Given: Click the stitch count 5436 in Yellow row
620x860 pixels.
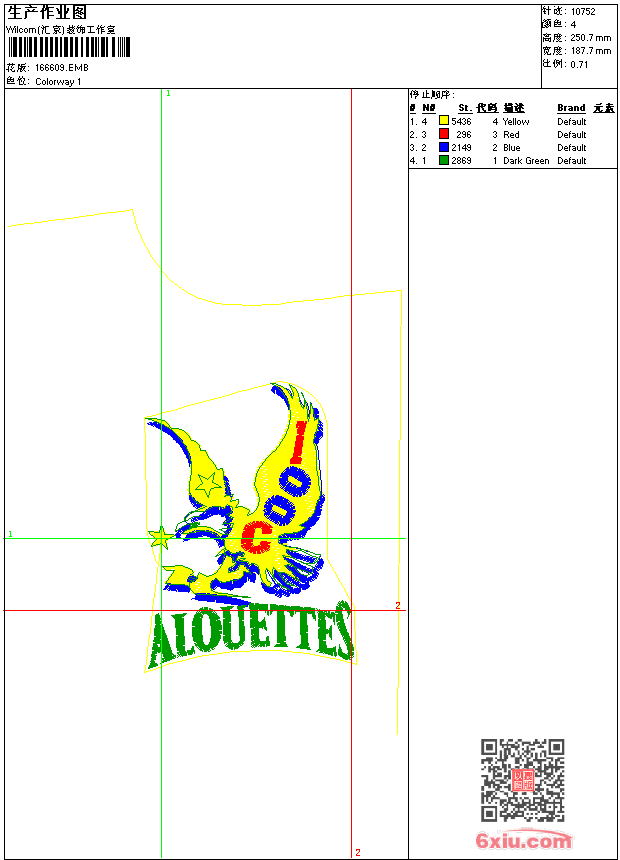Looking at the screenshot, I should point(461,122).
